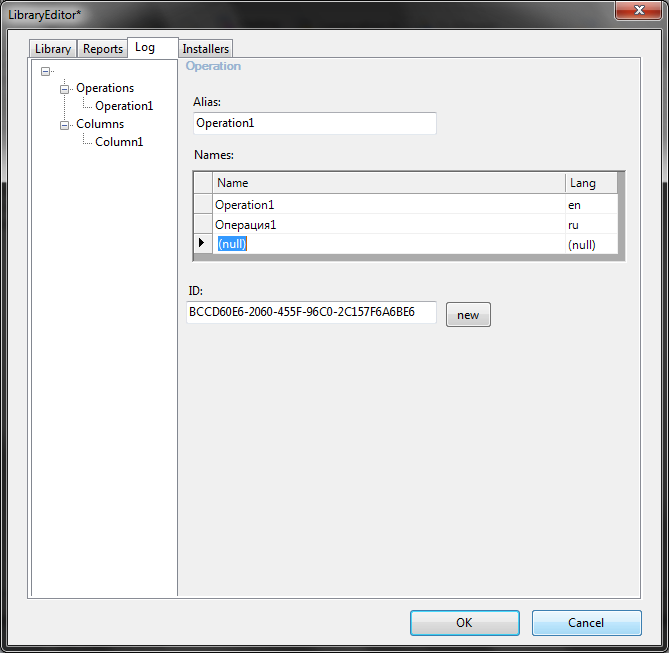Select the Операция1 name cell

(x=388, y=224)
